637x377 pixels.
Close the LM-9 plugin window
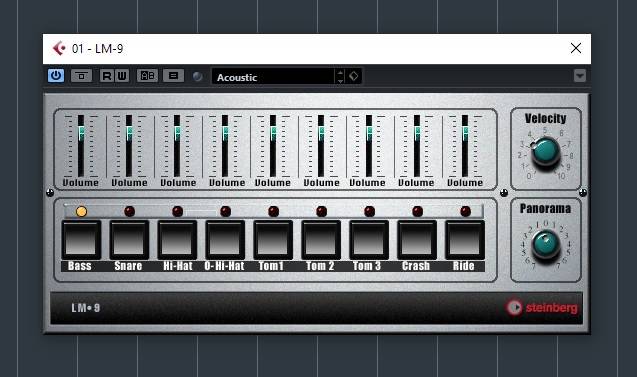pyautogui.click(x=576, y=48)
